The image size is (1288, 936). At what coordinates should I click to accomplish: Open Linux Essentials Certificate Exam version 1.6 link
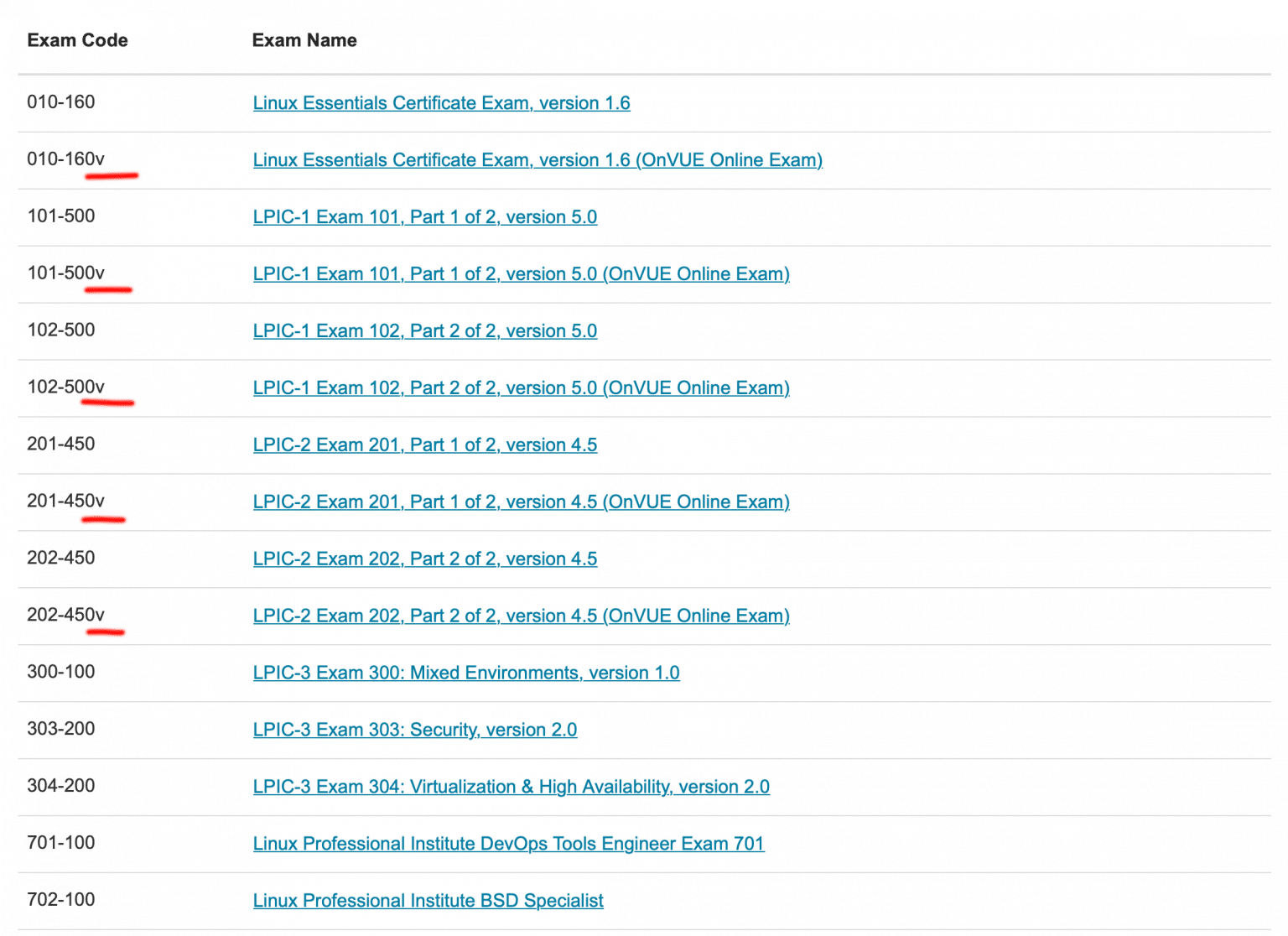[x=441, y=103]
